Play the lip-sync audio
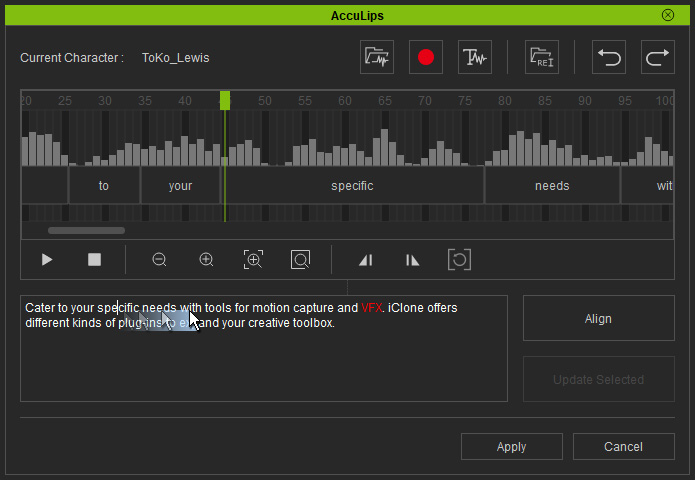Image resolution: width=695 pixels, height=480 pixels. click(x=47, y=260)
